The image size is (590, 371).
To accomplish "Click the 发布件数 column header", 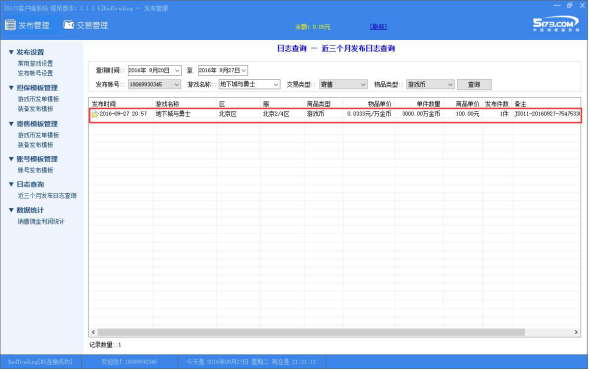I will pyautogui.click(x=497, y=104).
